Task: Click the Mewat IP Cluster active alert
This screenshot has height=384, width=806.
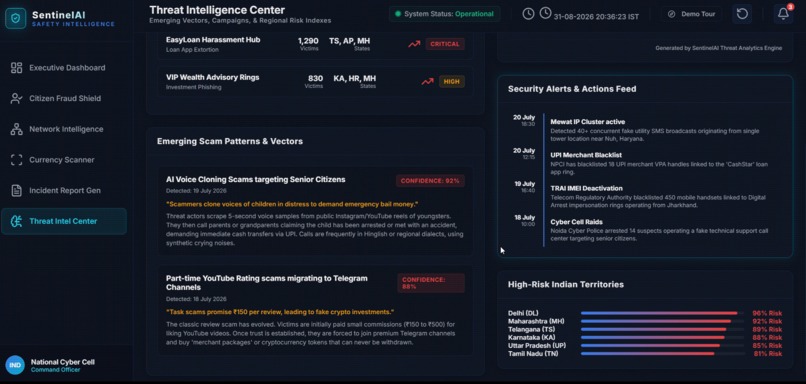Action: pos(588,122)
